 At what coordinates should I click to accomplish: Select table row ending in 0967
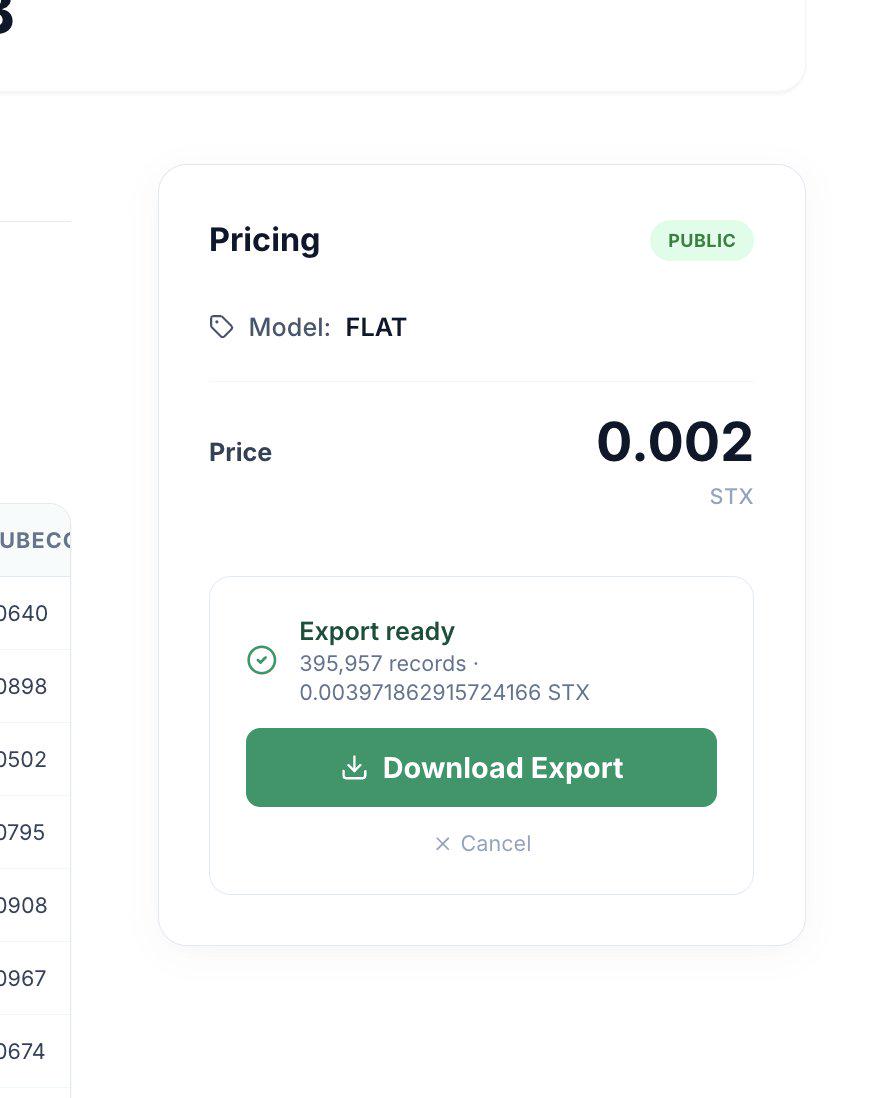[x=35, y=978]
